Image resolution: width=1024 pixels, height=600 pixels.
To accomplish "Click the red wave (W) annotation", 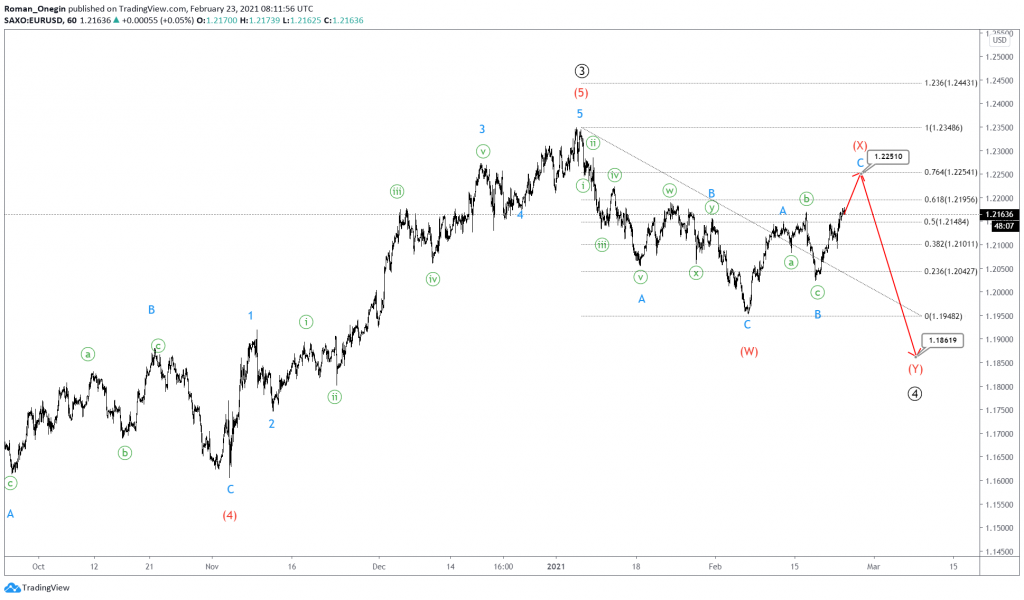I will point(749,351).
